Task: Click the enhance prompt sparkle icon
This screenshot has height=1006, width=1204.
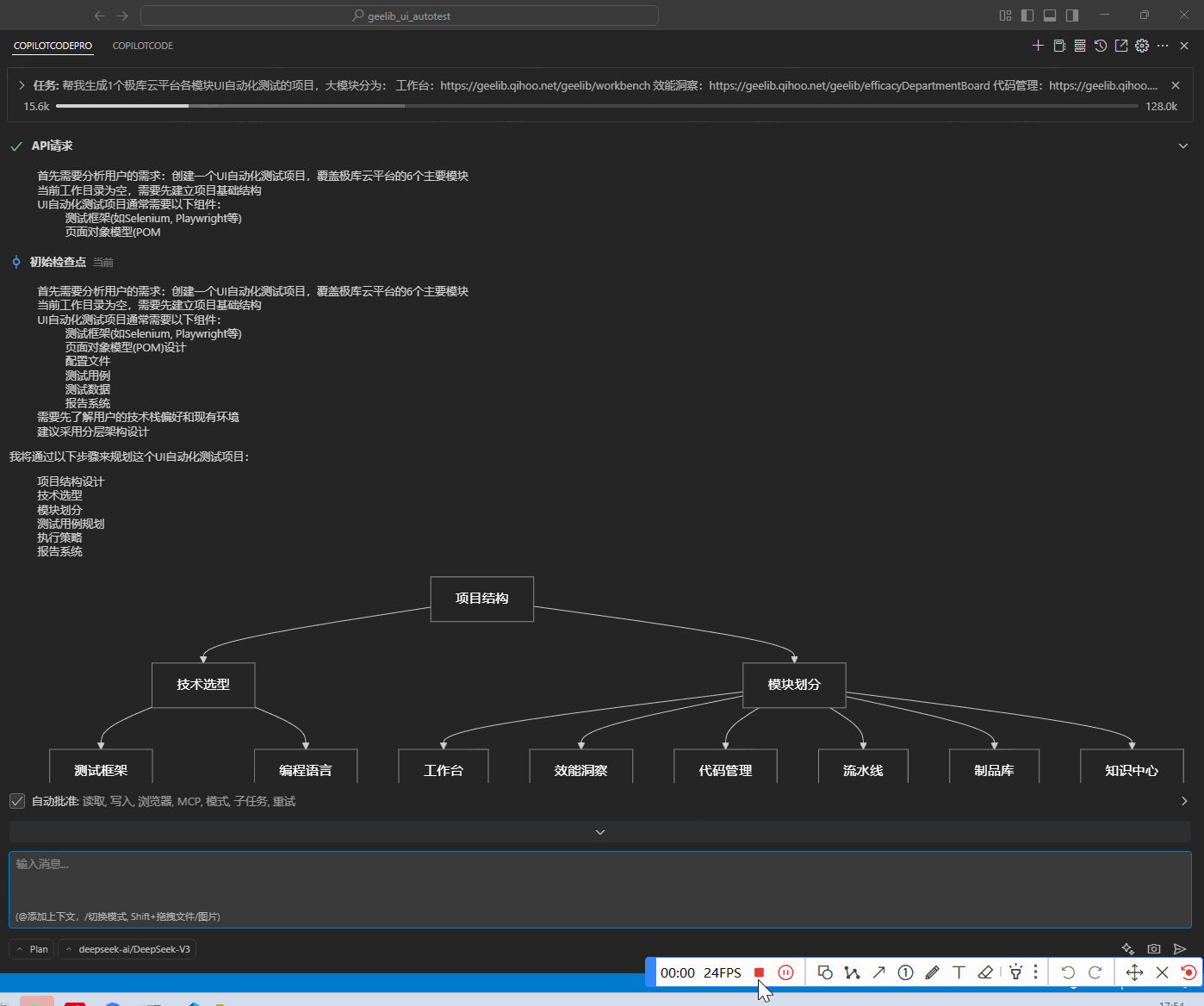Action: pos(1128,949)
